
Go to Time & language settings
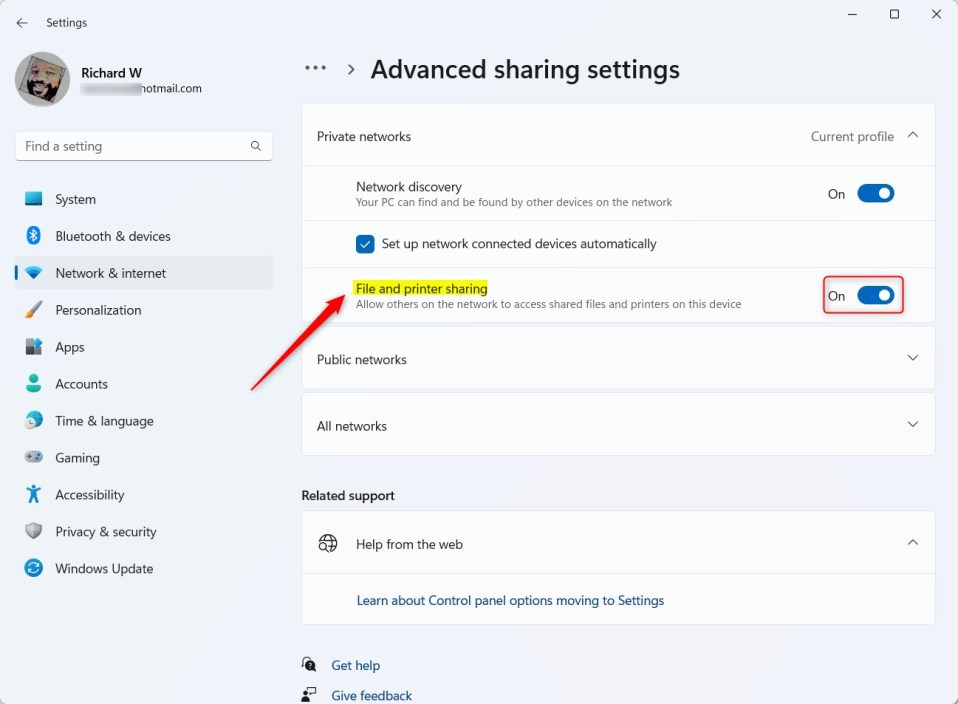104,421
